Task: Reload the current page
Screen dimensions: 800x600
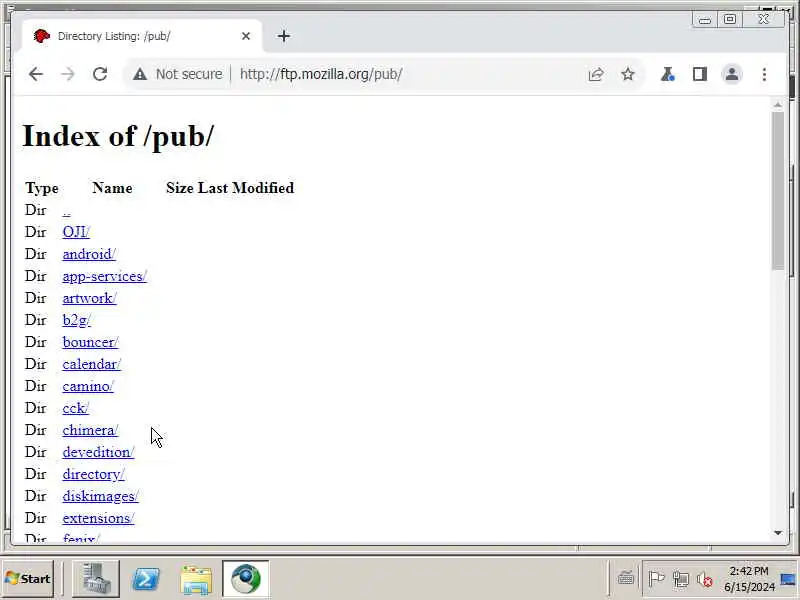Action: (100, 74)
